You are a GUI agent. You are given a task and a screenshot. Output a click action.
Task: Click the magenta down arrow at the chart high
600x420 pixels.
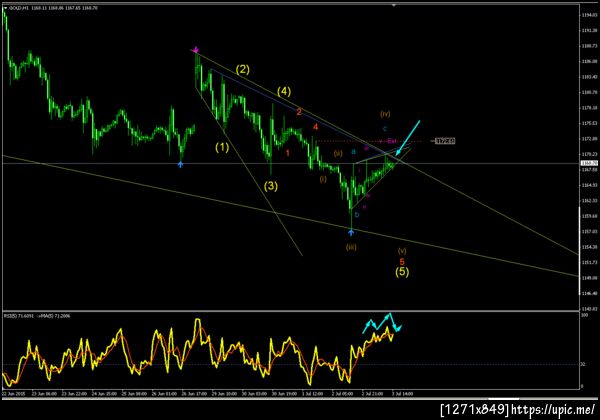(196, 50)
